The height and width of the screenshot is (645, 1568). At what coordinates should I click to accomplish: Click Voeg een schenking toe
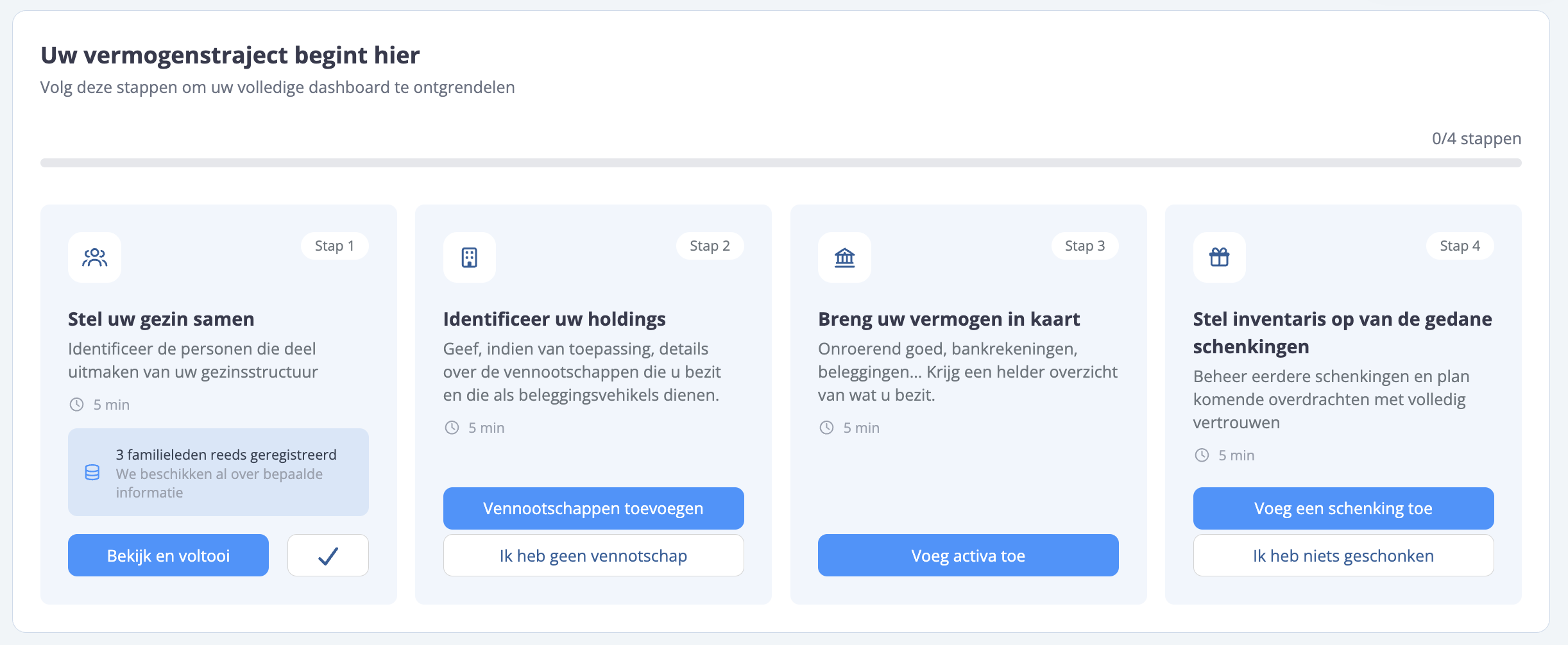1343,508
